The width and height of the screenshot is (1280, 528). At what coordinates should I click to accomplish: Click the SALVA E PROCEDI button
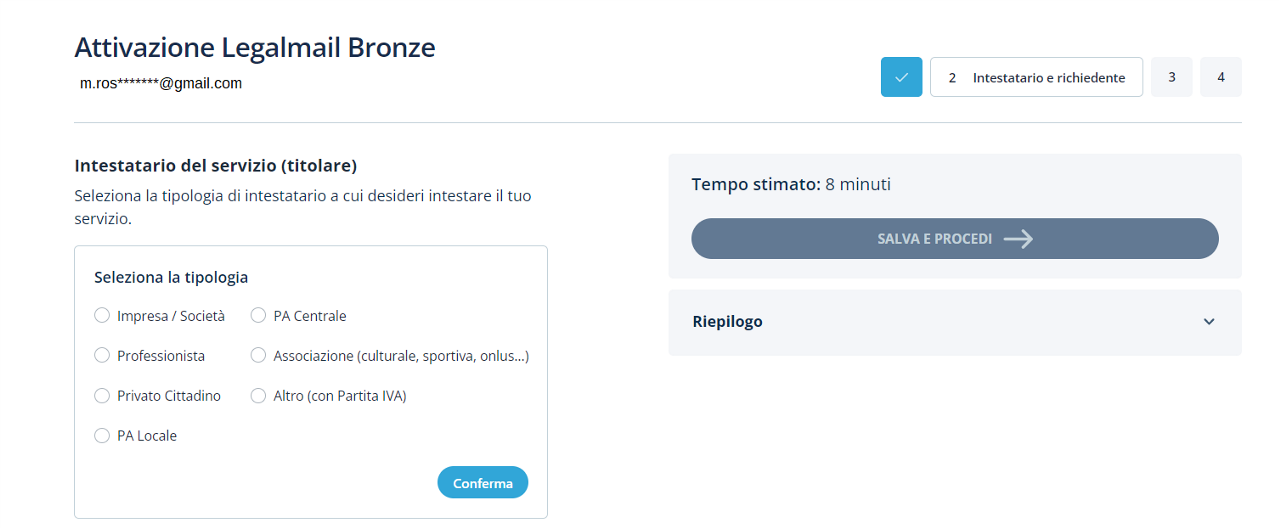pyautogui.click(x=934, y=239)
